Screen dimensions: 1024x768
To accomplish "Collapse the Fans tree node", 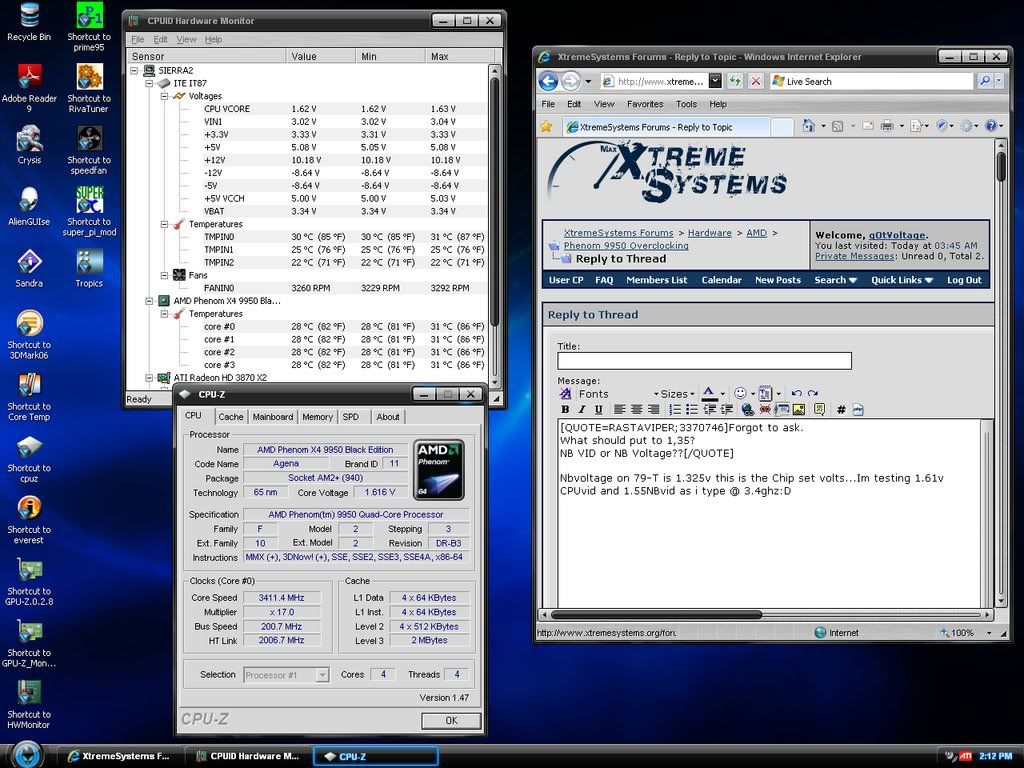I will (165, 276).
